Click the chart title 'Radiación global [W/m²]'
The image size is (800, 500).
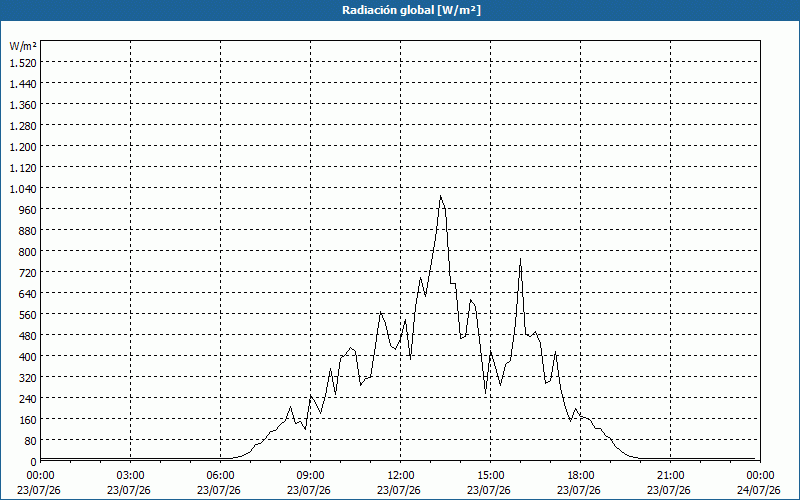pos(411,10)
